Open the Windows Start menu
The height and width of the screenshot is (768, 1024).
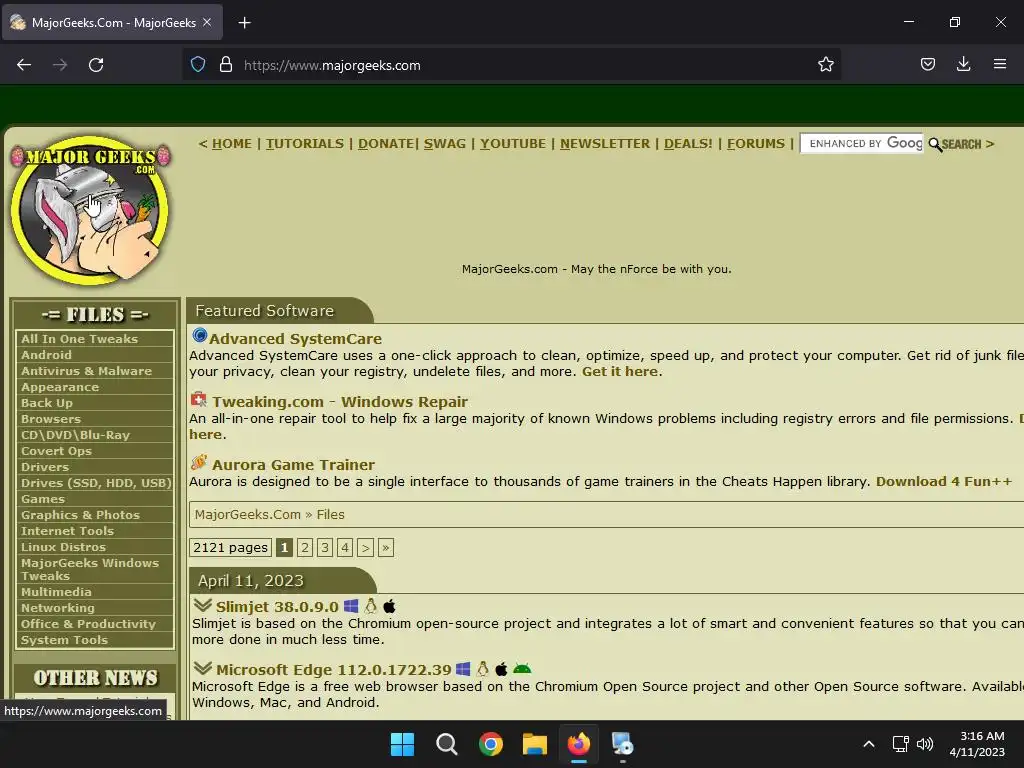pyautogui.click(x=402, y=744)
